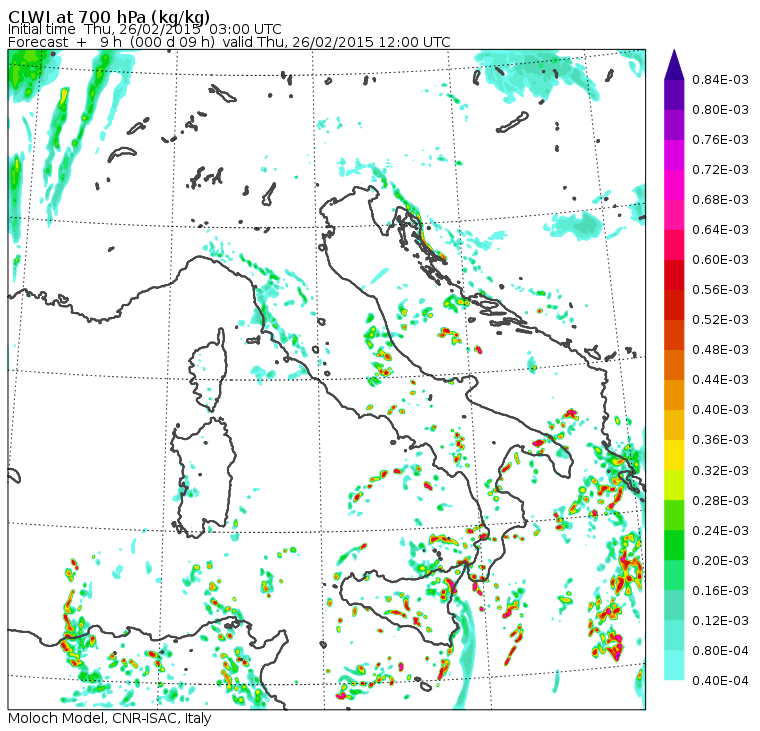
Task: Click the 'Moloch Model, CNR-ISAC, Italy' credit text
Action: pos(110,718)
